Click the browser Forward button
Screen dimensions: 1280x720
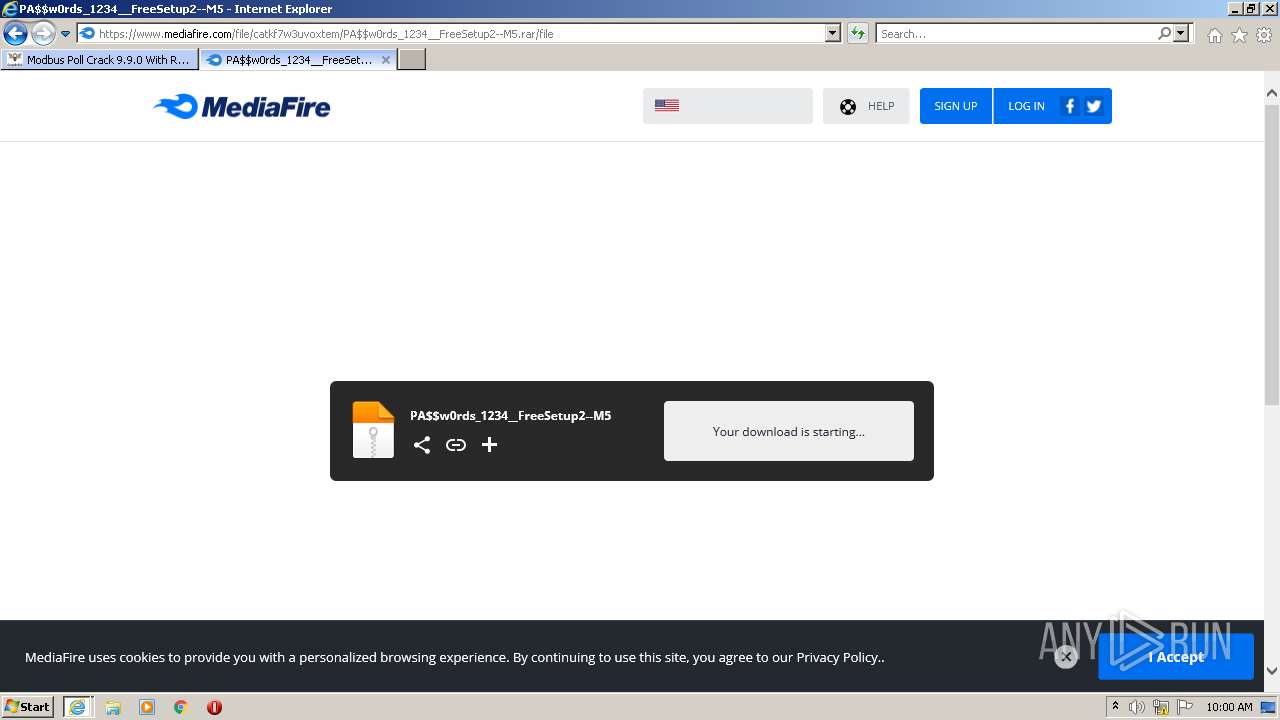pyautogui.click(x=43, y=33)
